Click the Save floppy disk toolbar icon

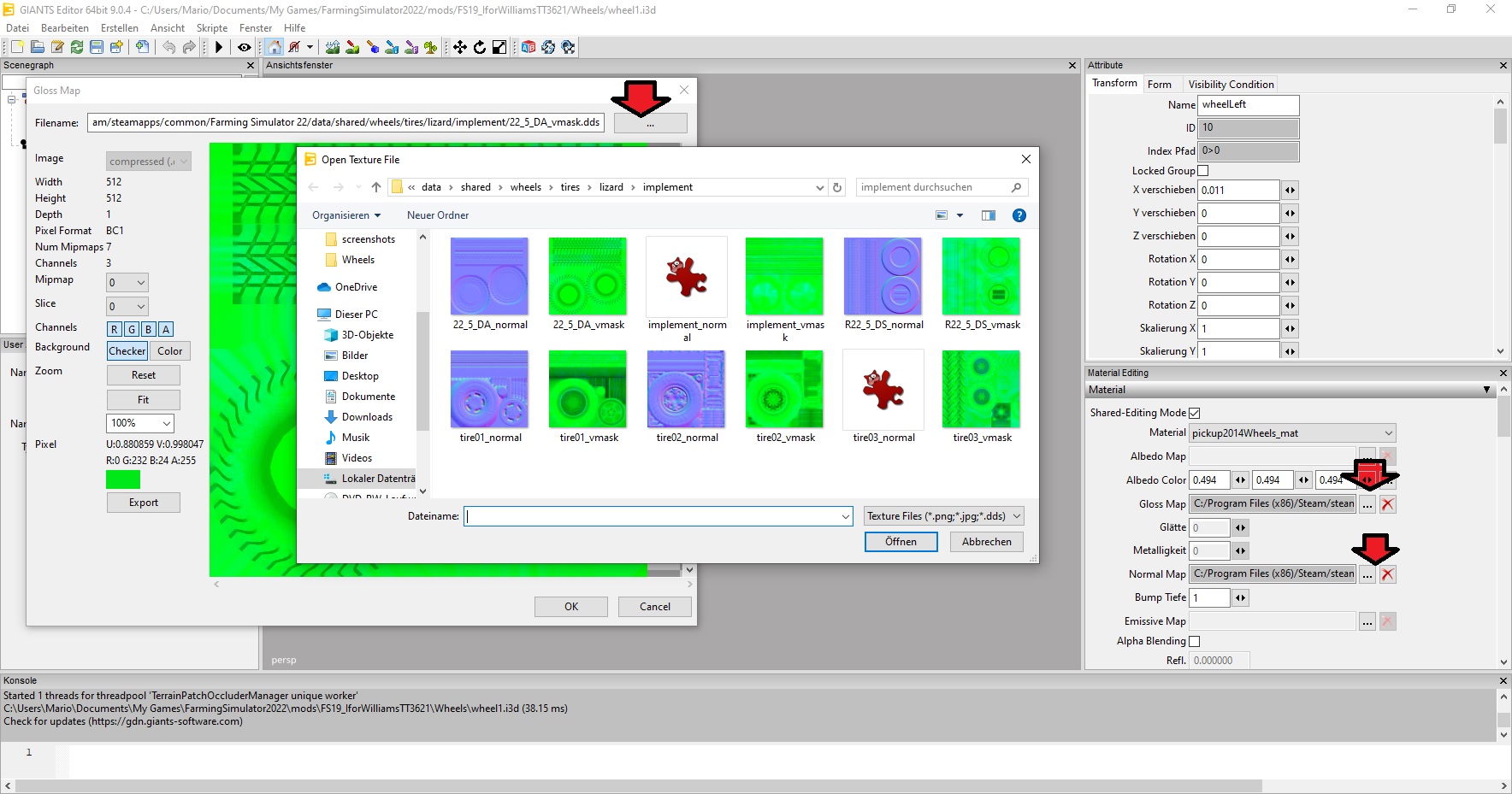97,47
